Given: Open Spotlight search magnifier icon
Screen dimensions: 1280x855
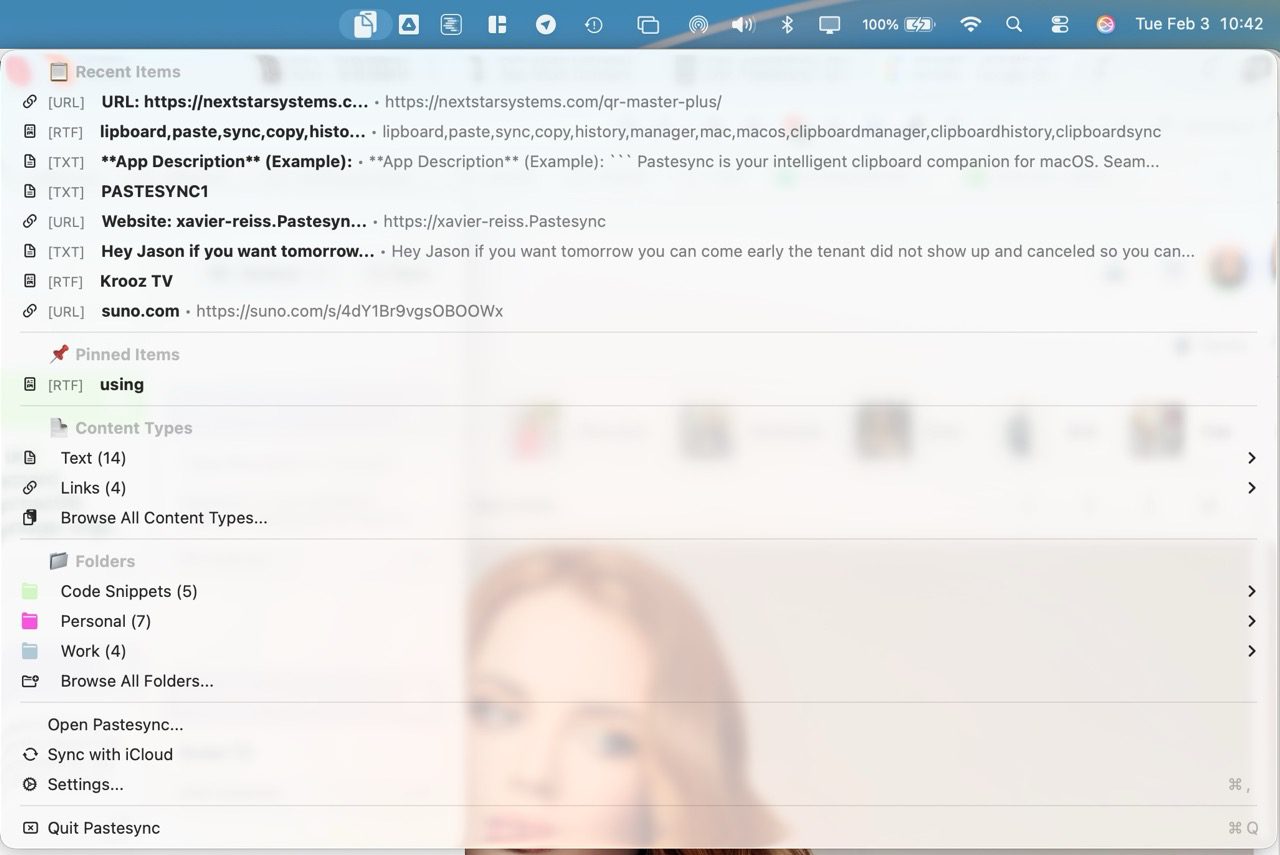Looking at the screenshot, I should [x=1014, y=24].
